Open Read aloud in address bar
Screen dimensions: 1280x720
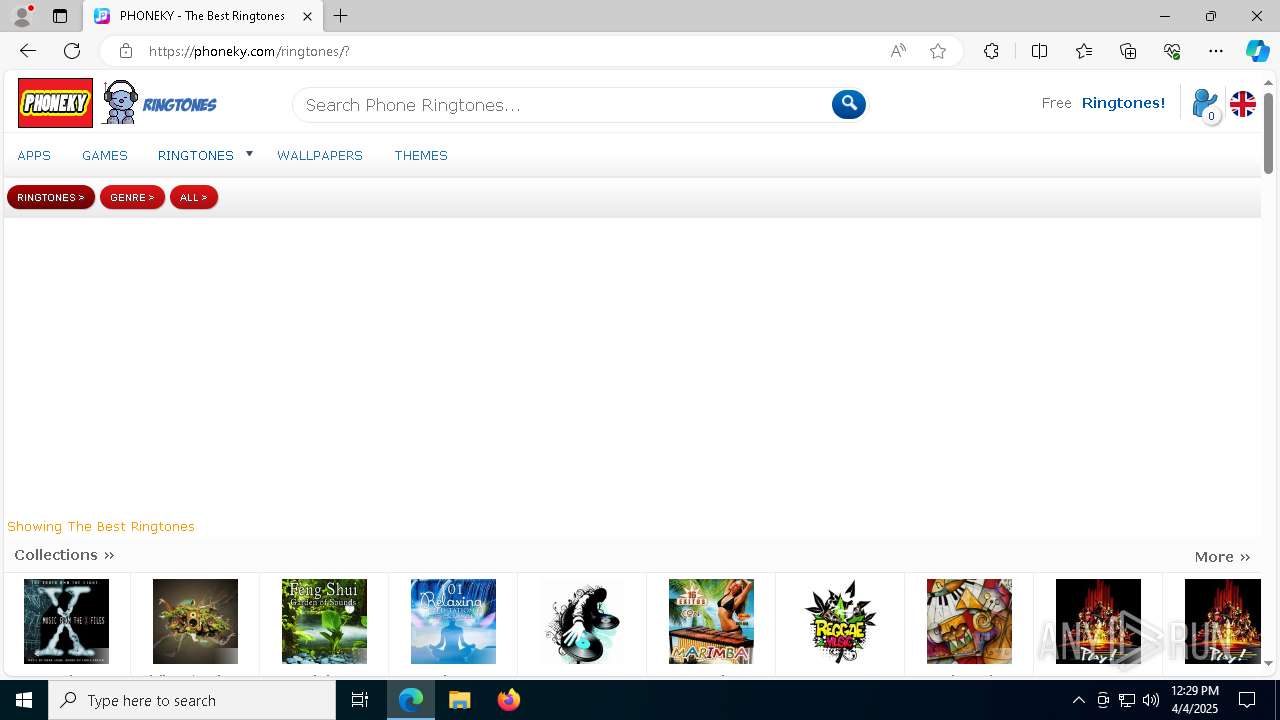[898, 51]
